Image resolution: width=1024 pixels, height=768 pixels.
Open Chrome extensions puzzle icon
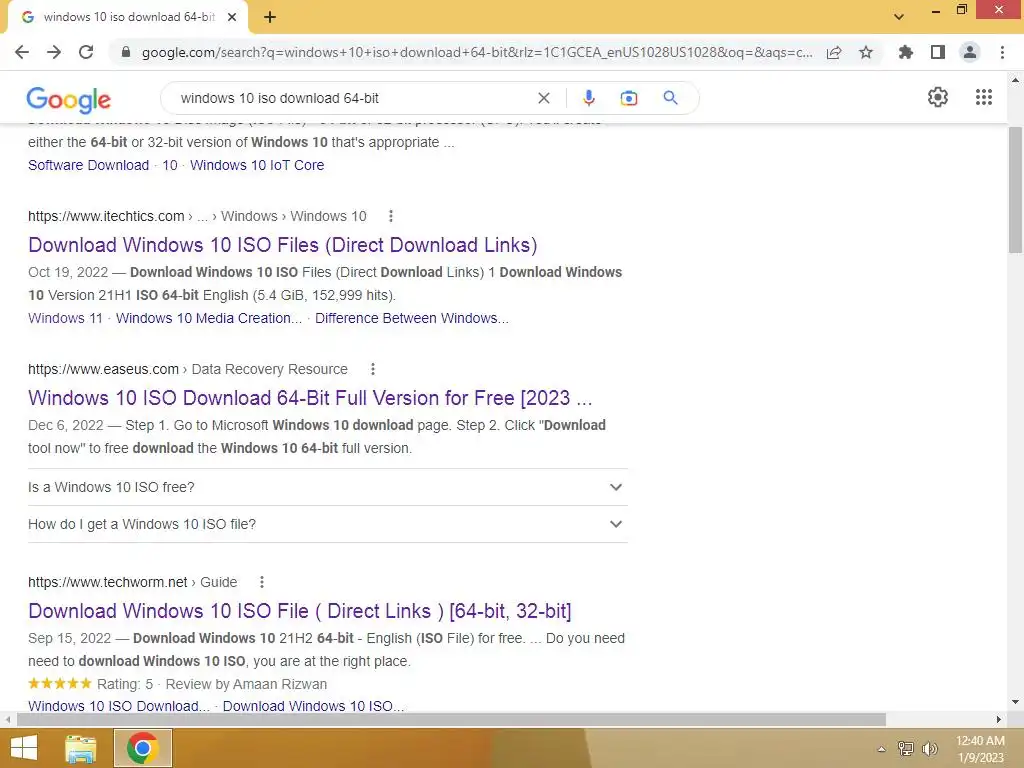[x=906, y=52]
